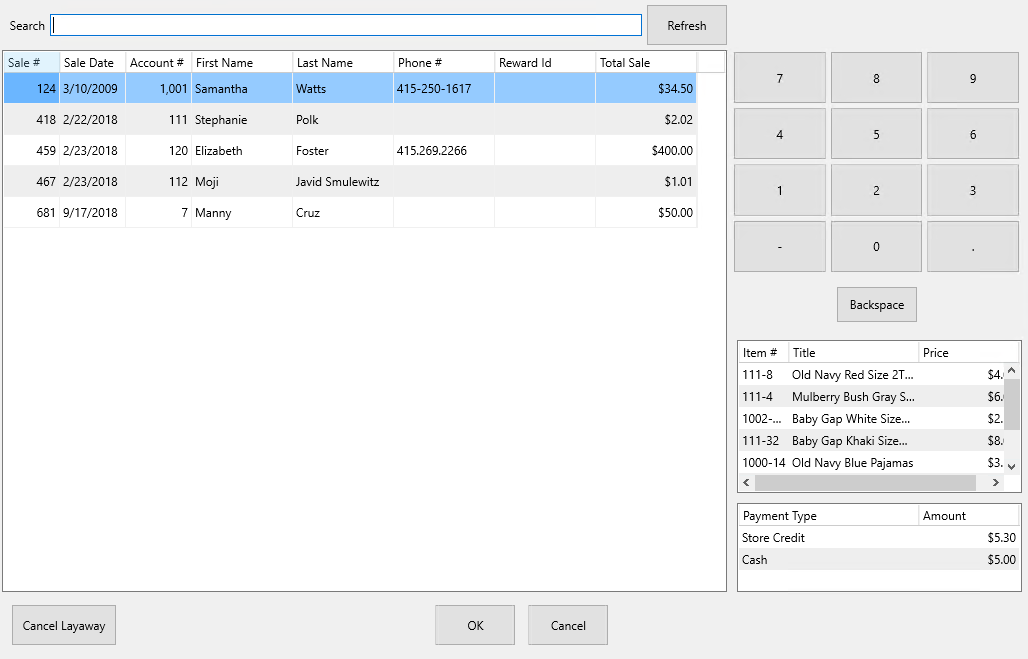
Task: Confirm with the OK button
Action: (x=475, y=626)
